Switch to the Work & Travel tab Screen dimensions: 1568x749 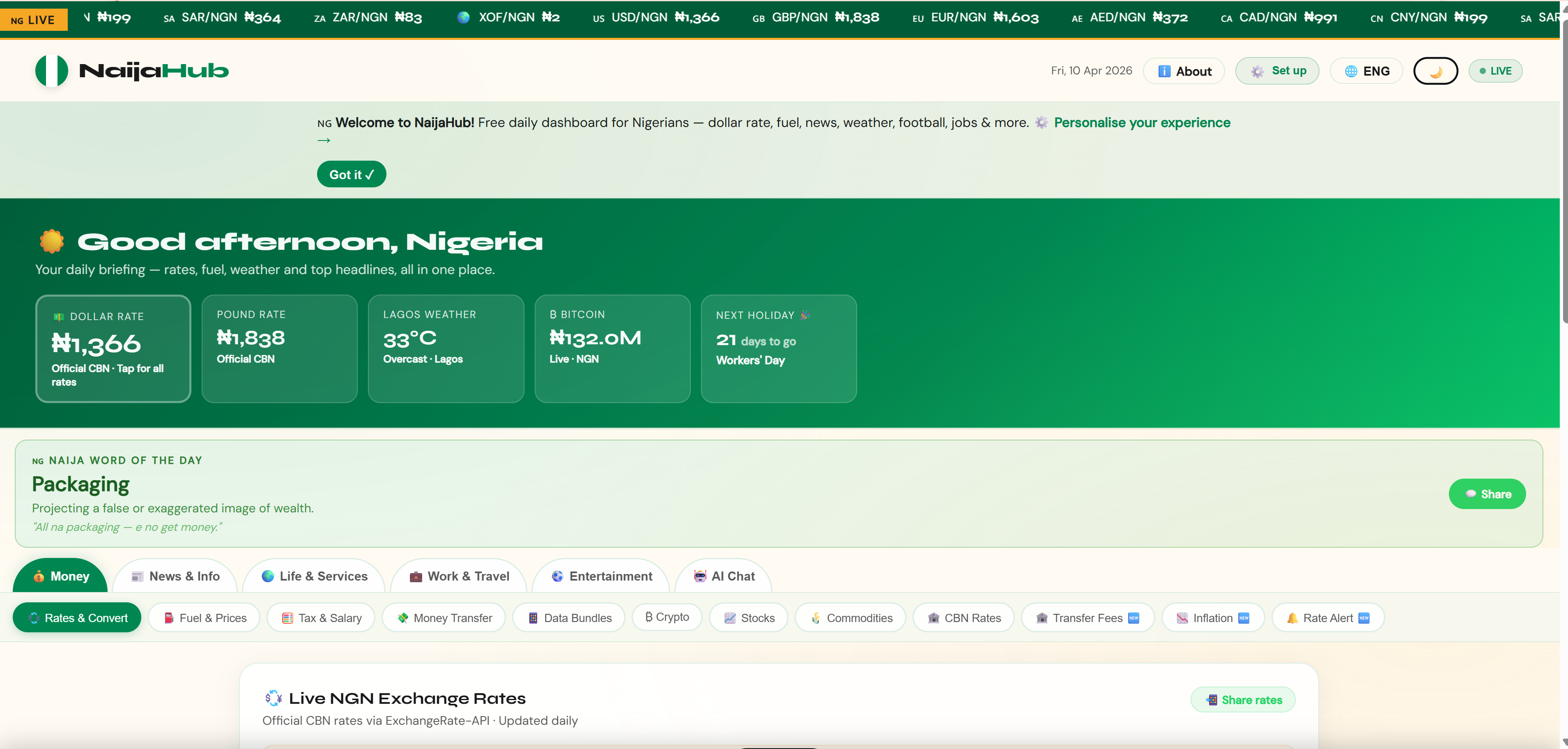(x=459, y=576)
